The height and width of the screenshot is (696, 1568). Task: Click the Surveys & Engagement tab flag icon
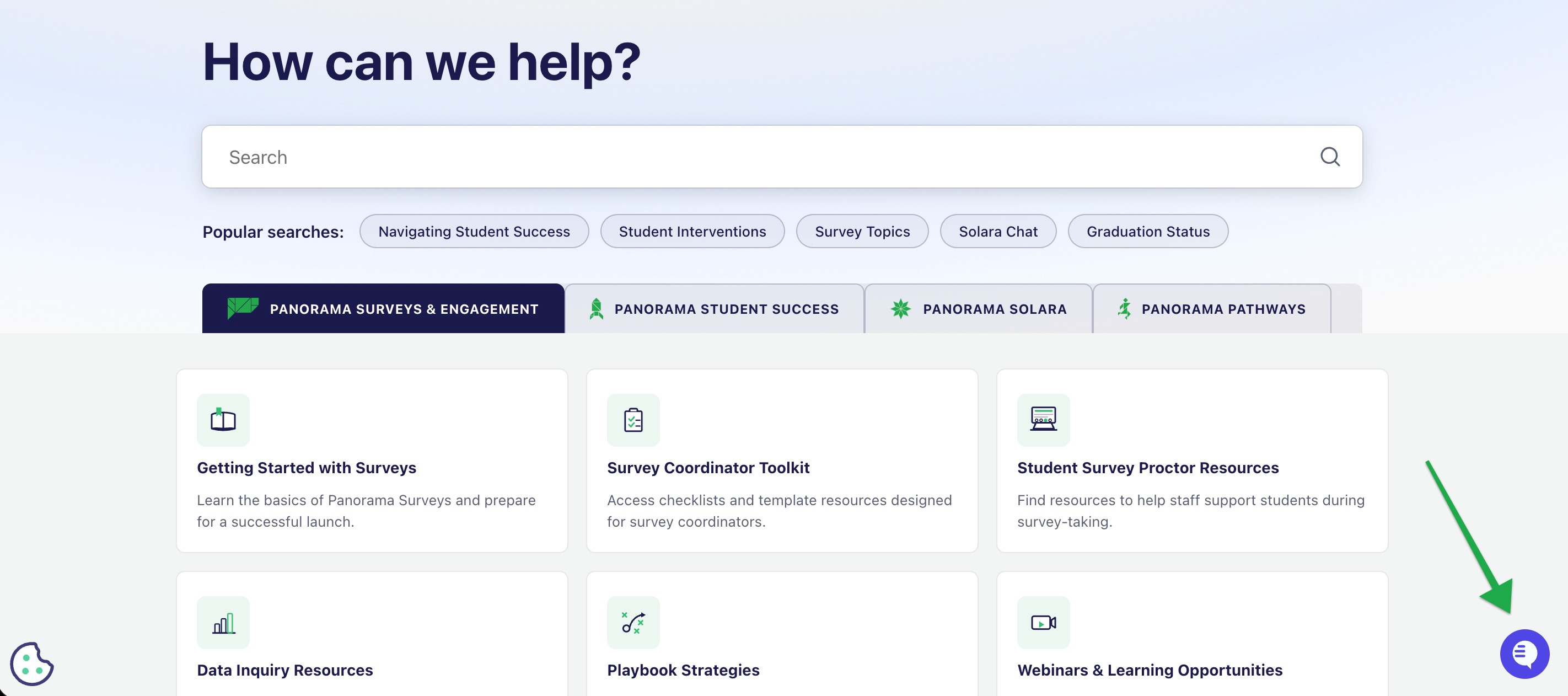(242, 308)
